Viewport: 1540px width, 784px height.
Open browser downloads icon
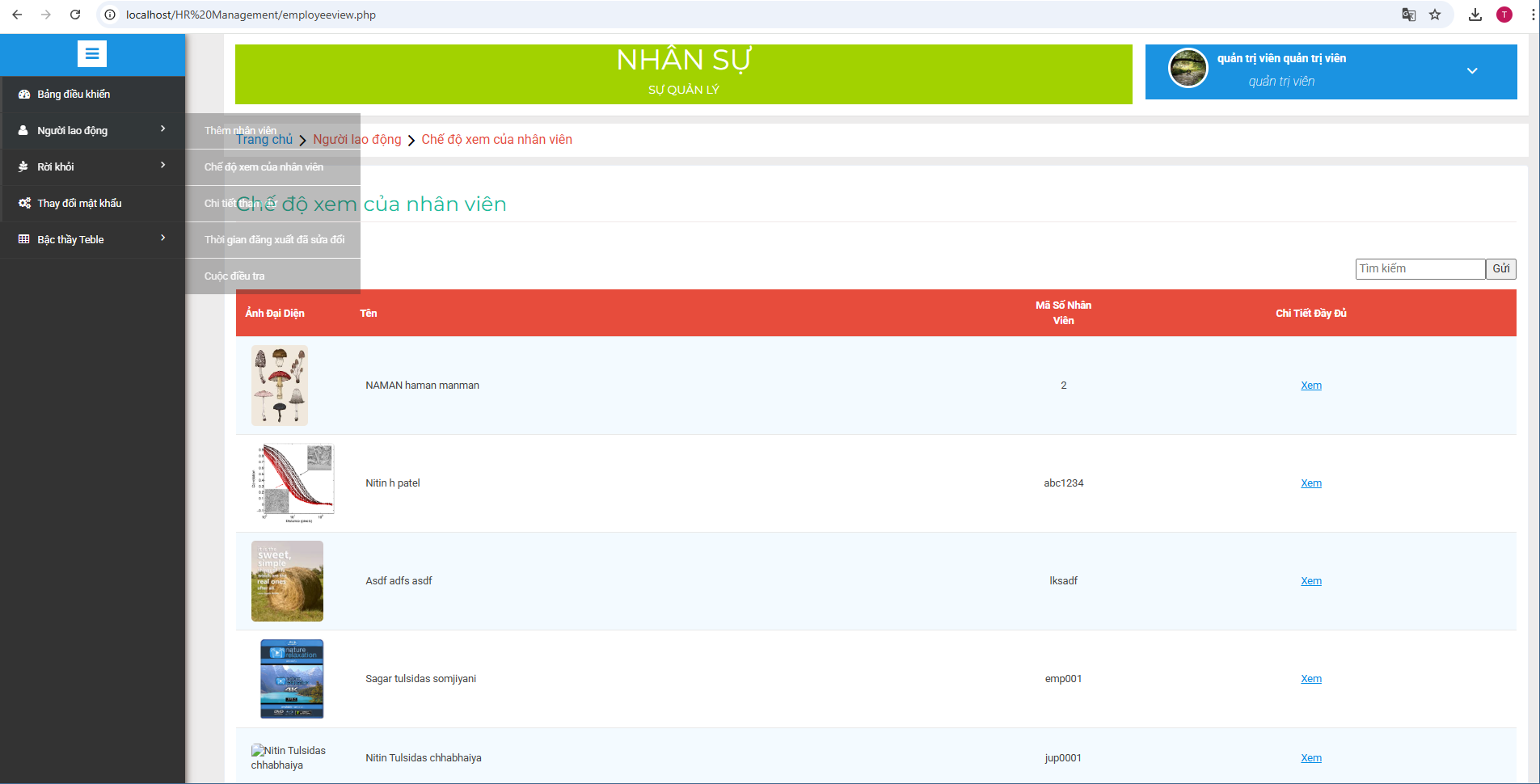1475,15
